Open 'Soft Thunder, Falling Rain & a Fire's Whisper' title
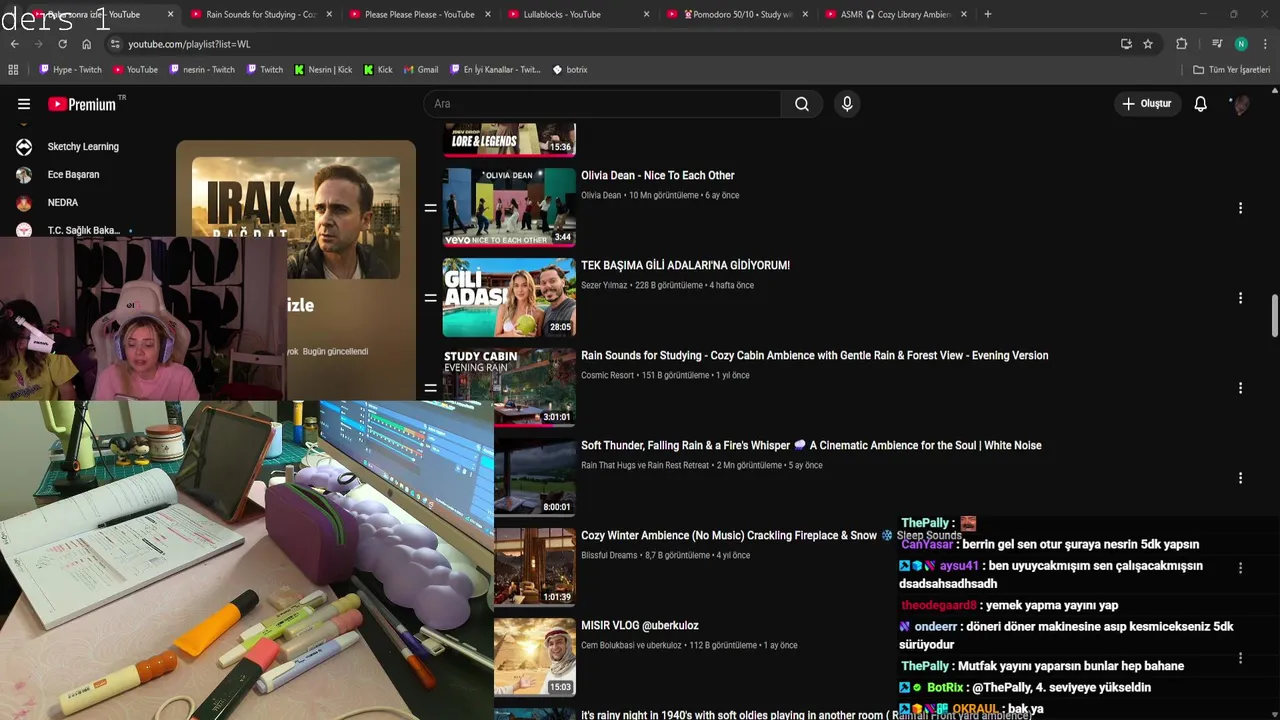This screenshot has width=1280, height=720. point(811,445)
